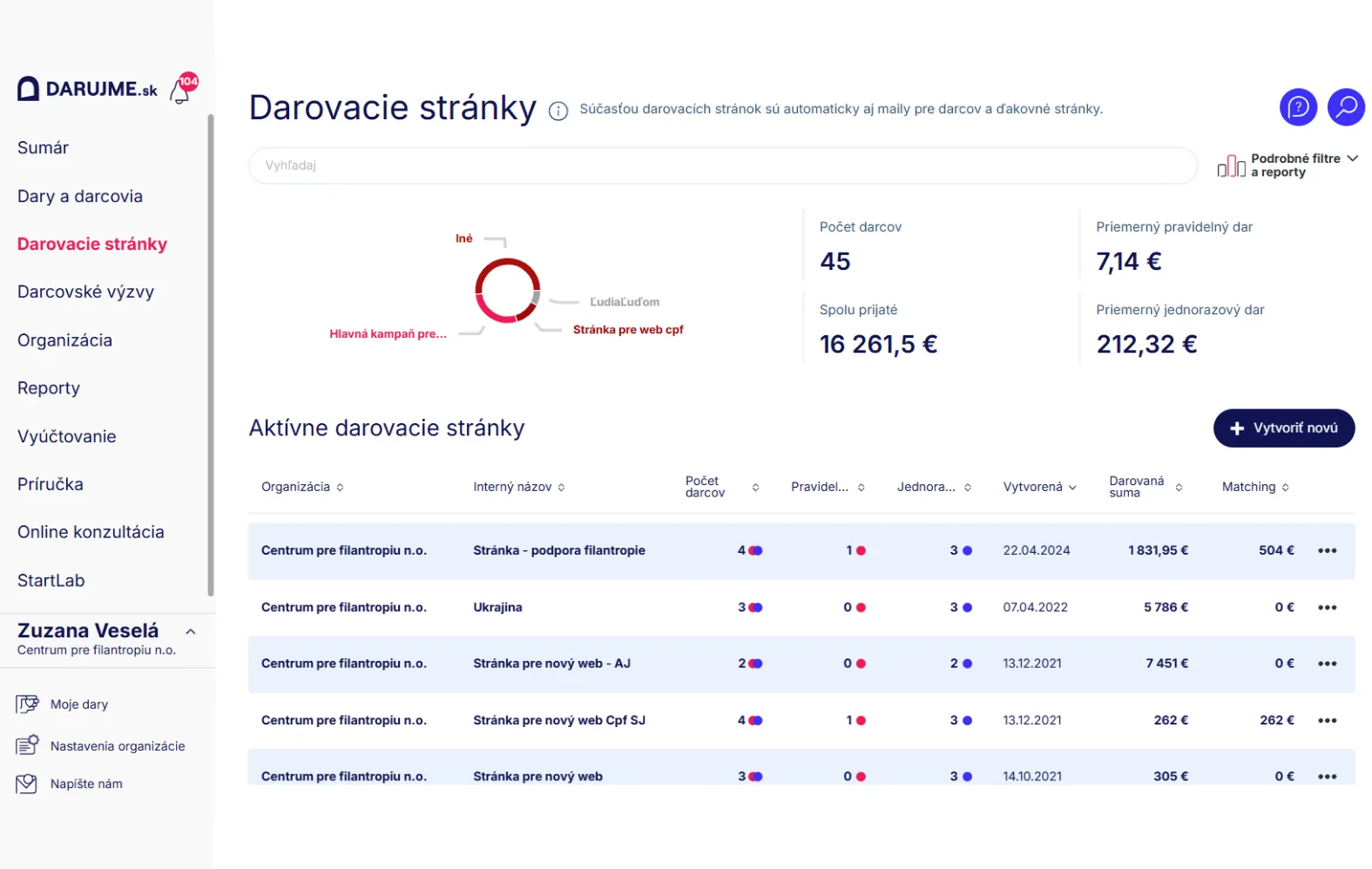Click info icon beside Darovacie stránky title
1372x869 pixels.
pos(558,111)
